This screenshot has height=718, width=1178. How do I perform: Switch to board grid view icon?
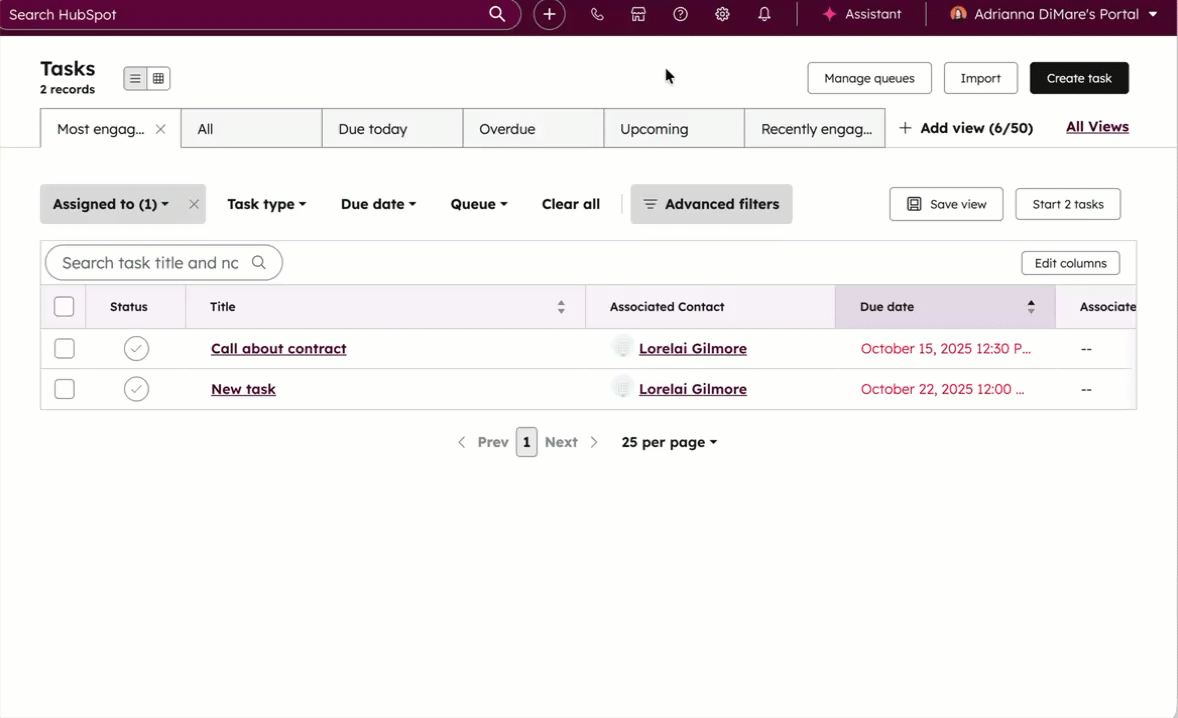click(159, 78)
